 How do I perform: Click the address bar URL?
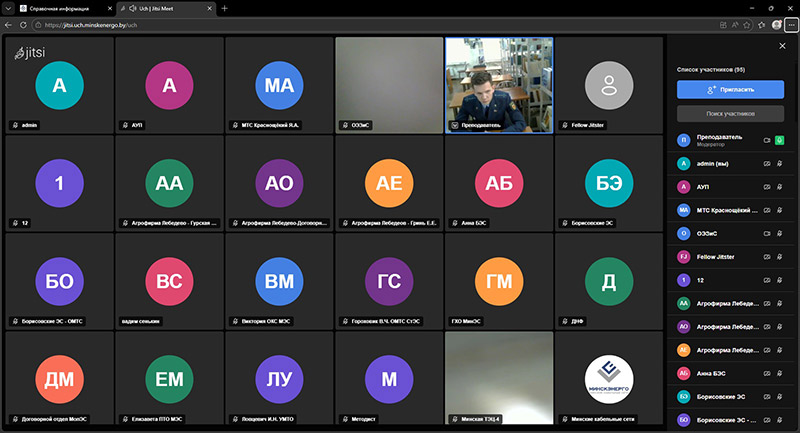(x=100, y=24)
